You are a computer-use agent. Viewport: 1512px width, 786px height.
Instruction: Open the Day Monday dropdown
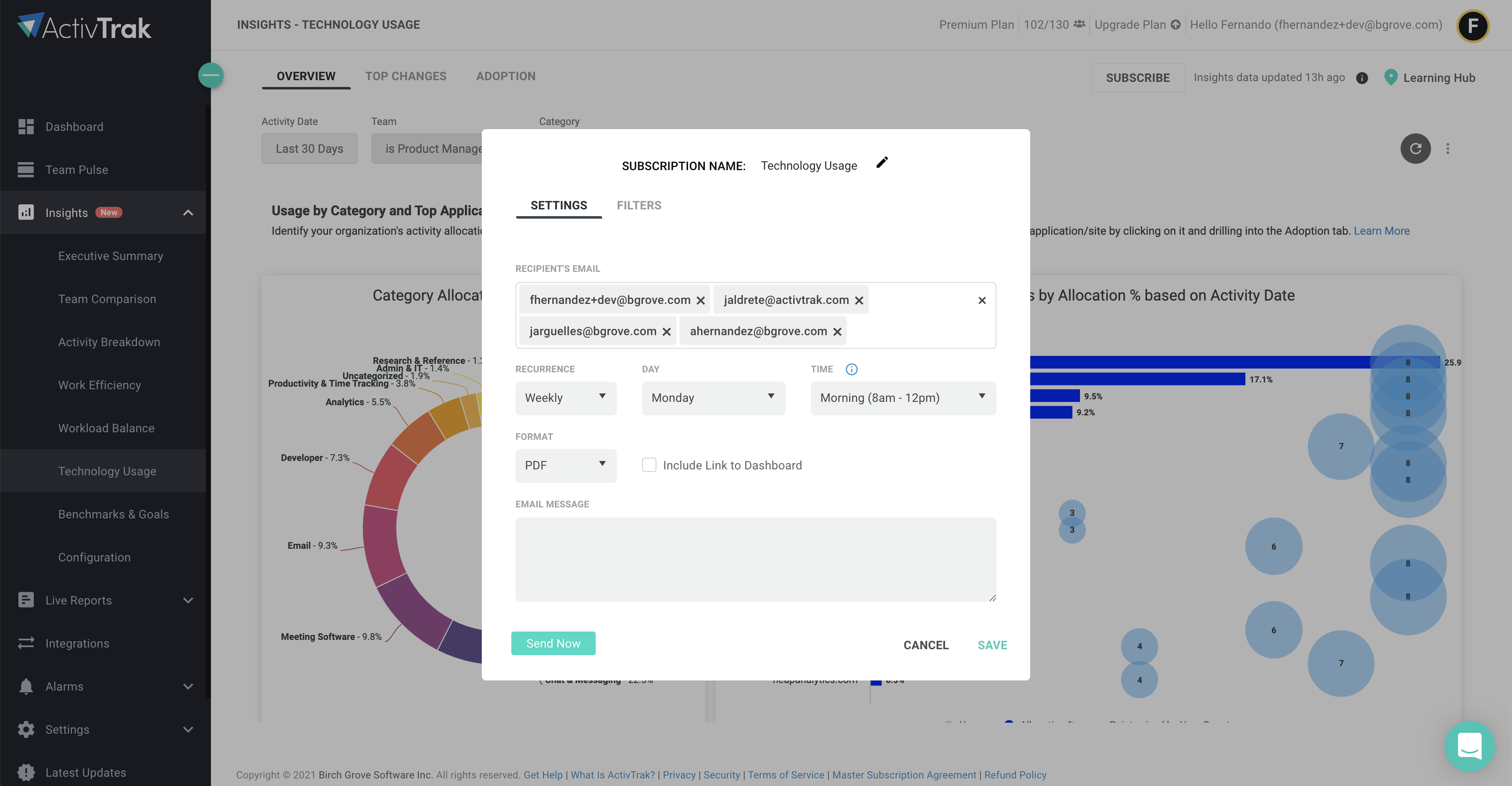point(713,398)
